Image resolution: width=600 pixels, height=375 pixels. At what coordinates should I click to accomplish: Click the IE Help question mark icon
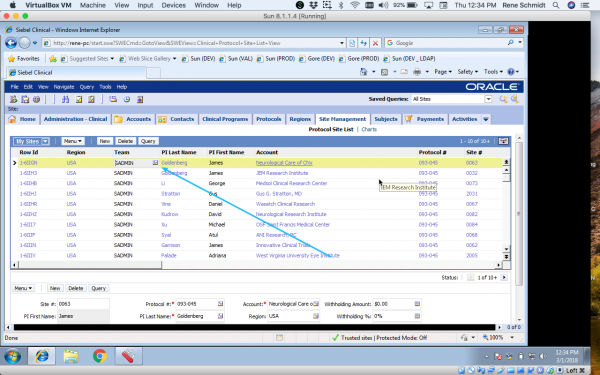click(x=510, y=72)
